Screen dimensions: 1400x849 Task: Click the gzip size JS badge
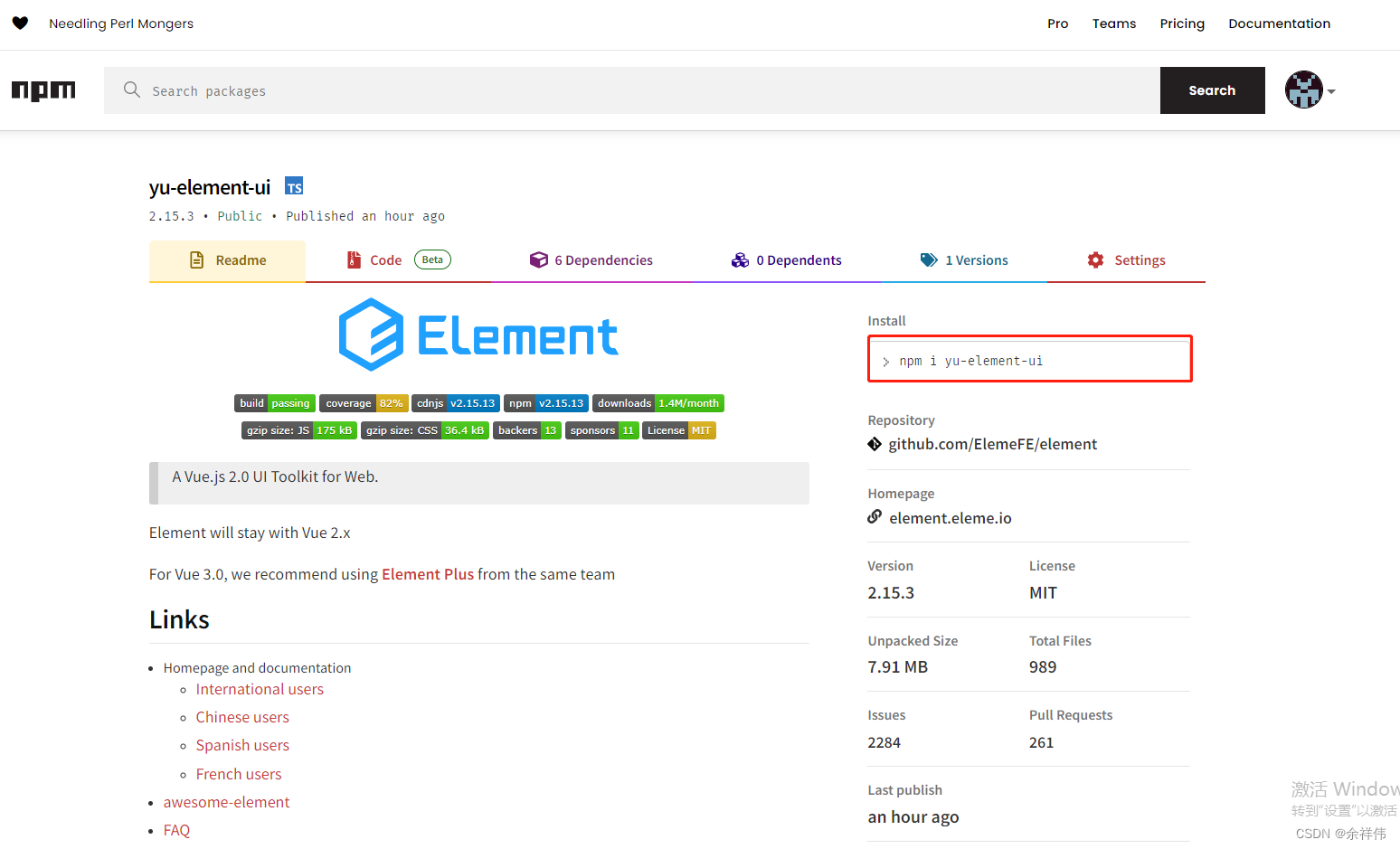tap(299, 430)
